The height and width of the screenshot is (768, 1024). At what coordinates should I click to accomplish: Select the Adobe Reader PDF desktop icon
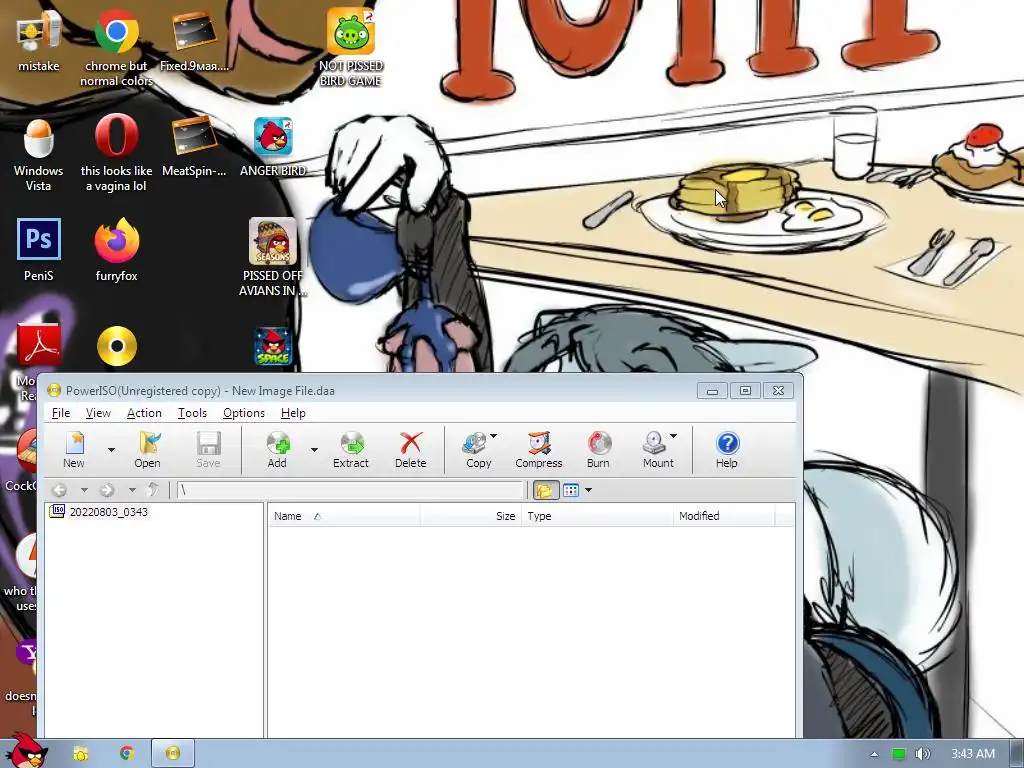tap(38, 345)
